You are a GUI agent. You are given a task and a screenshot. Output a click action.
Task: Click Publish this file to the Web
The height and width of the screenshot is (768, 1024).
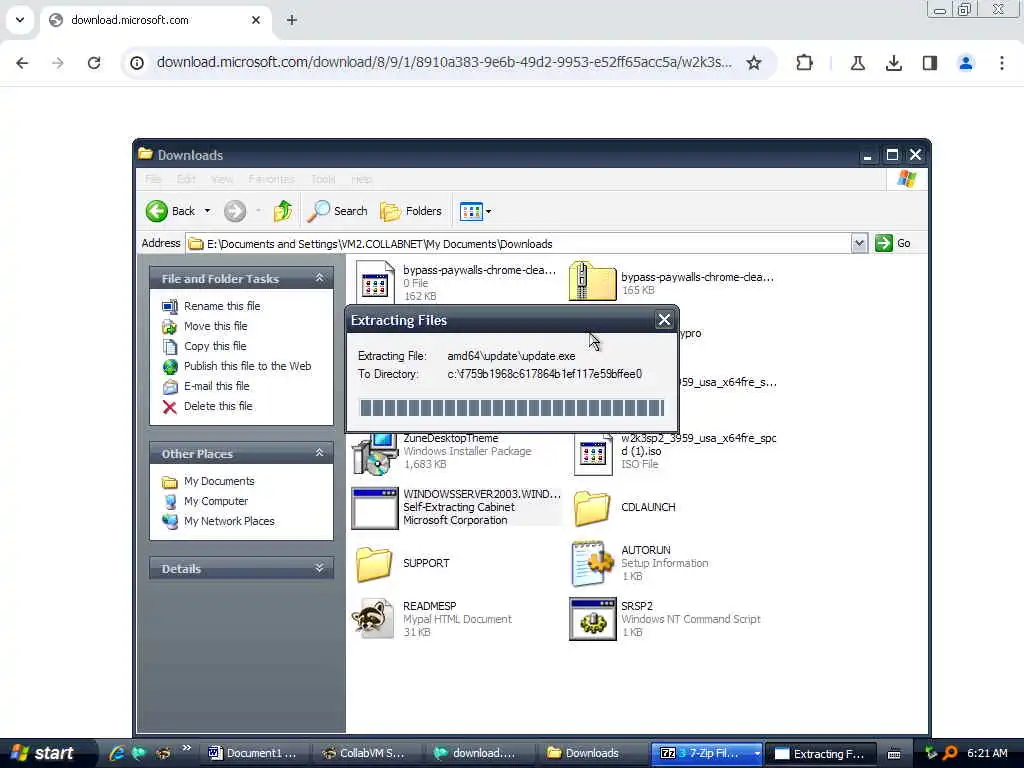tap(248, 366)
